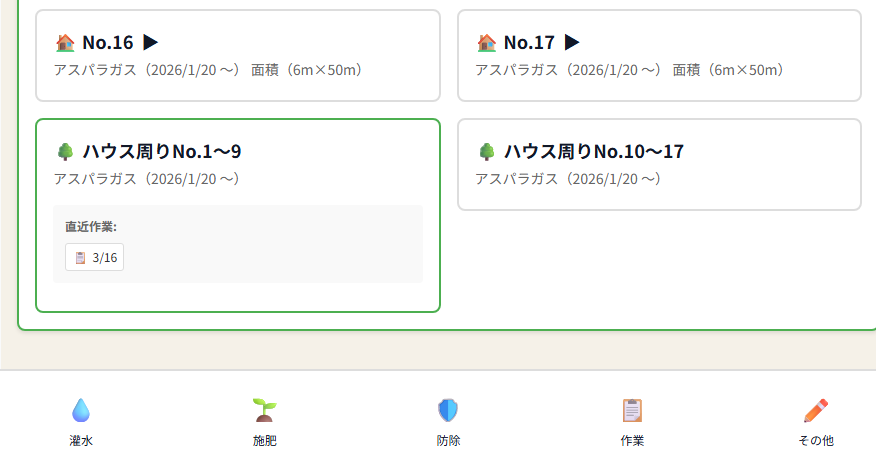Click the clipboard work icon
The image size is (876, 456).
coord(632,410)
